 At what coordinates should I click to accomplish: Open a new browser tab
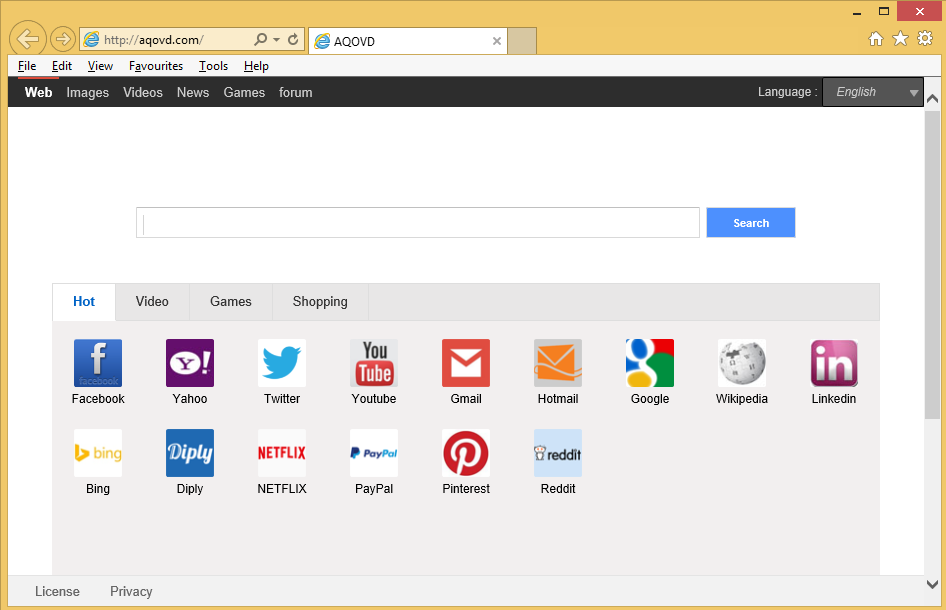tap(522, 41)
